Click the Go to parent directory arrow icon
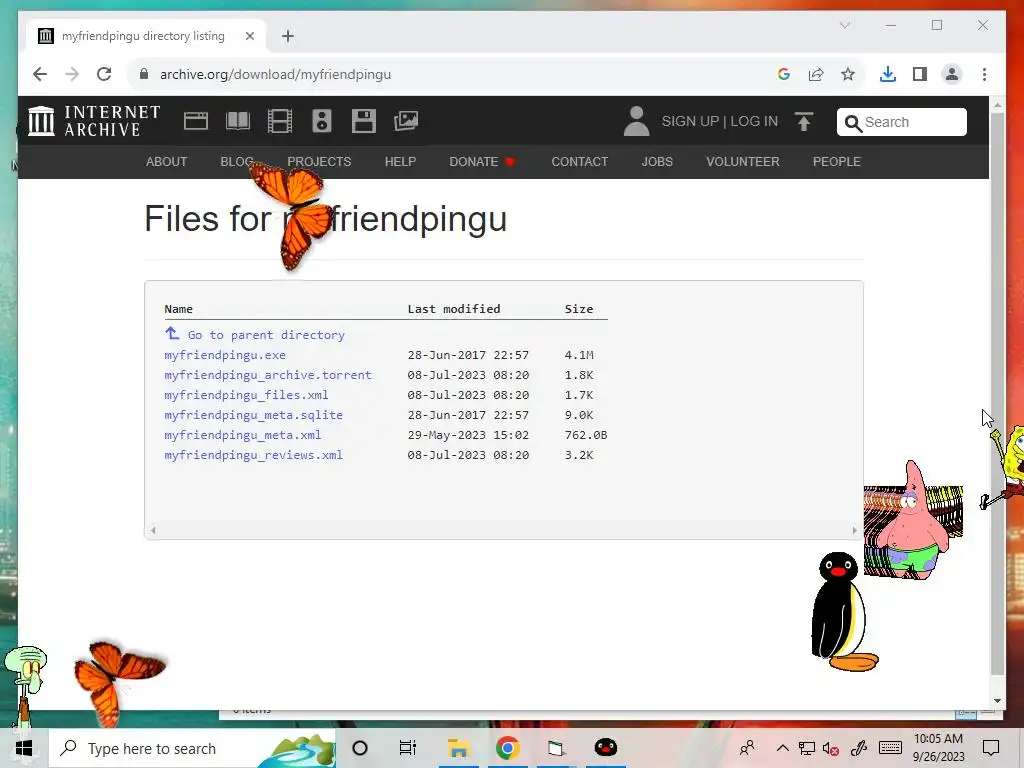Viewport: 1024px width, 768px height. click(172, 334)
